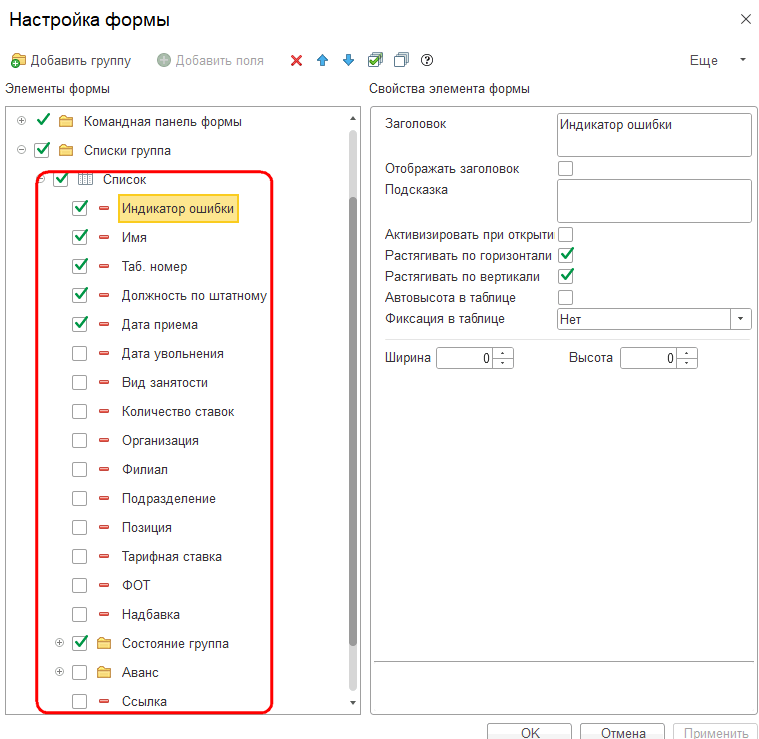Uncheck Должность по штатному checkbox

click(80, 295)
